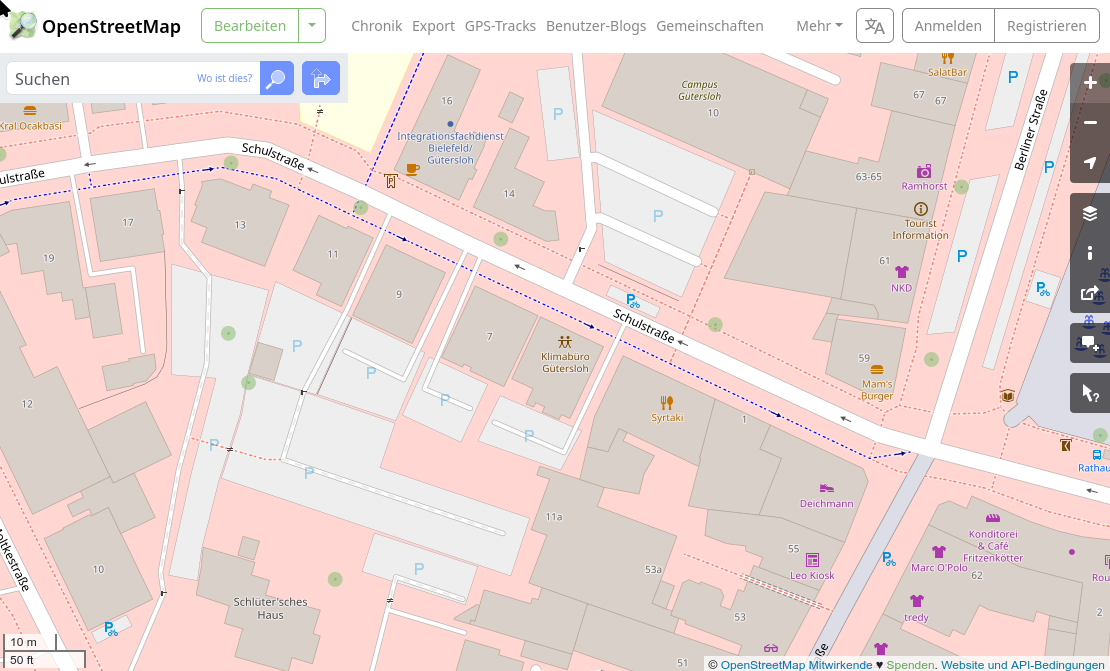Open the Mehr dropdown menu

[x=818, y=26]
